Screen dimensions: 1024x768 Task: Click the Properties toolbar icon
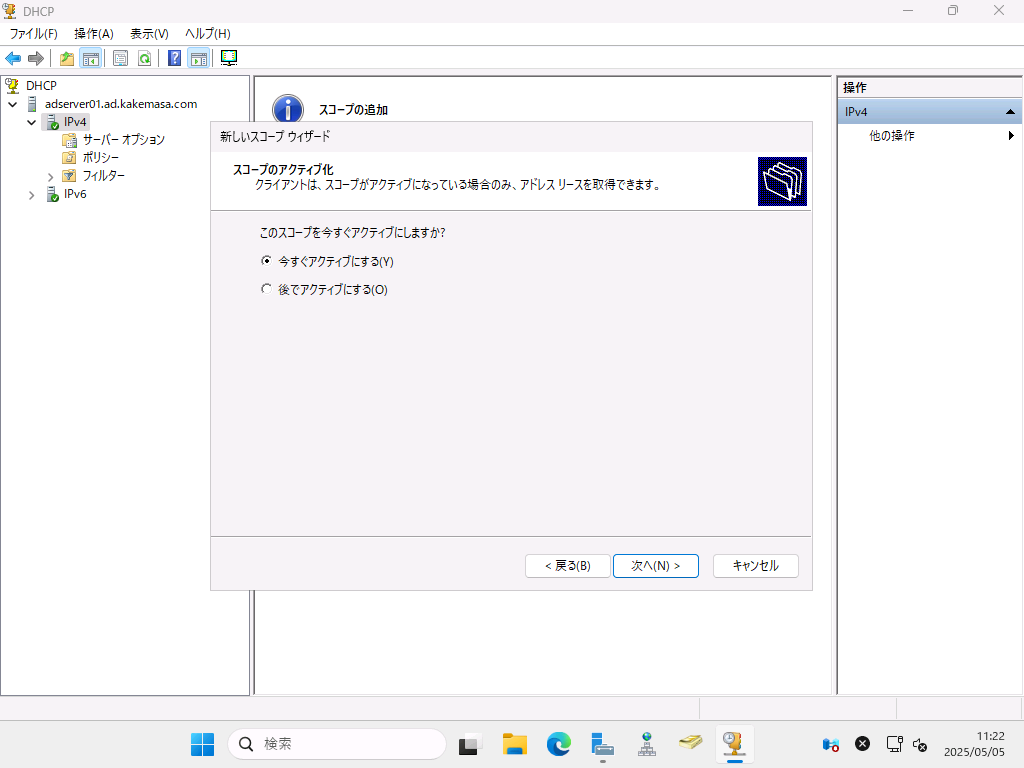[120, 58]
